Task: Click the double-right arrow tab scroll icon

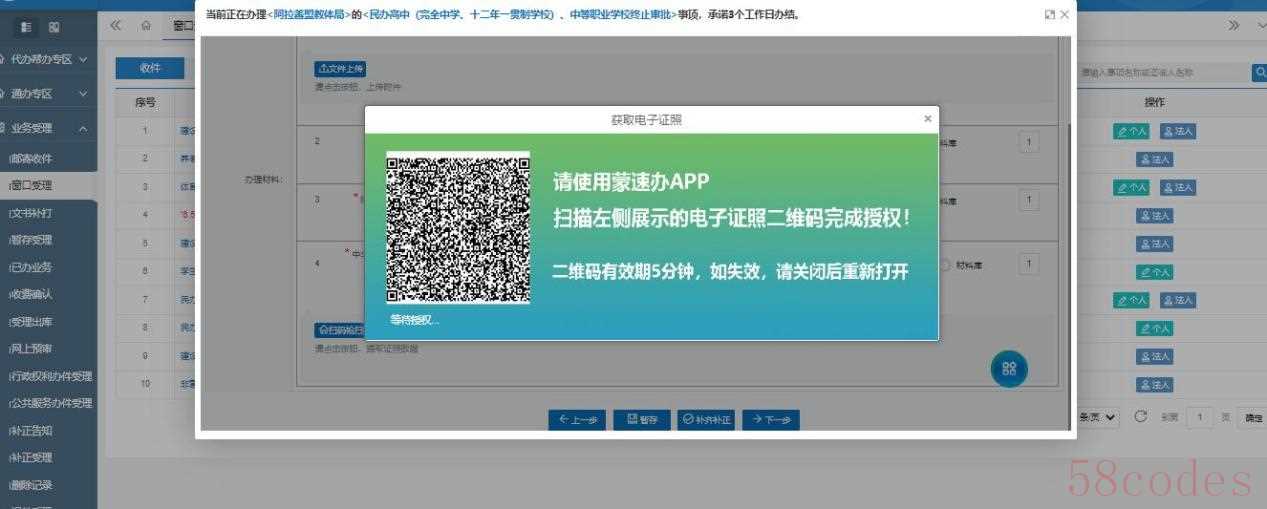Action: click(1235, 25)
